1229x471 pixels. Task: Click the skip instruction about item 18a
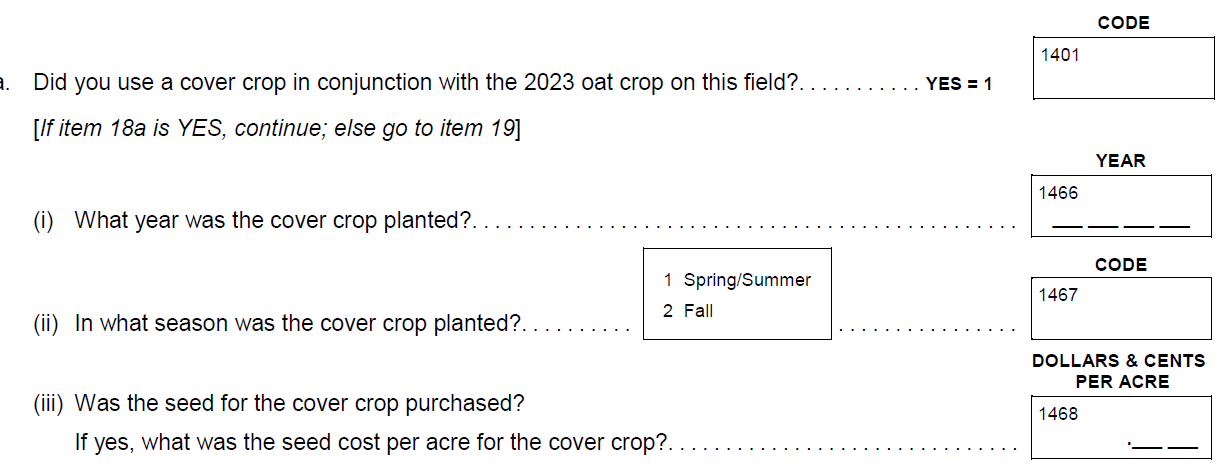tap(277, 129)
